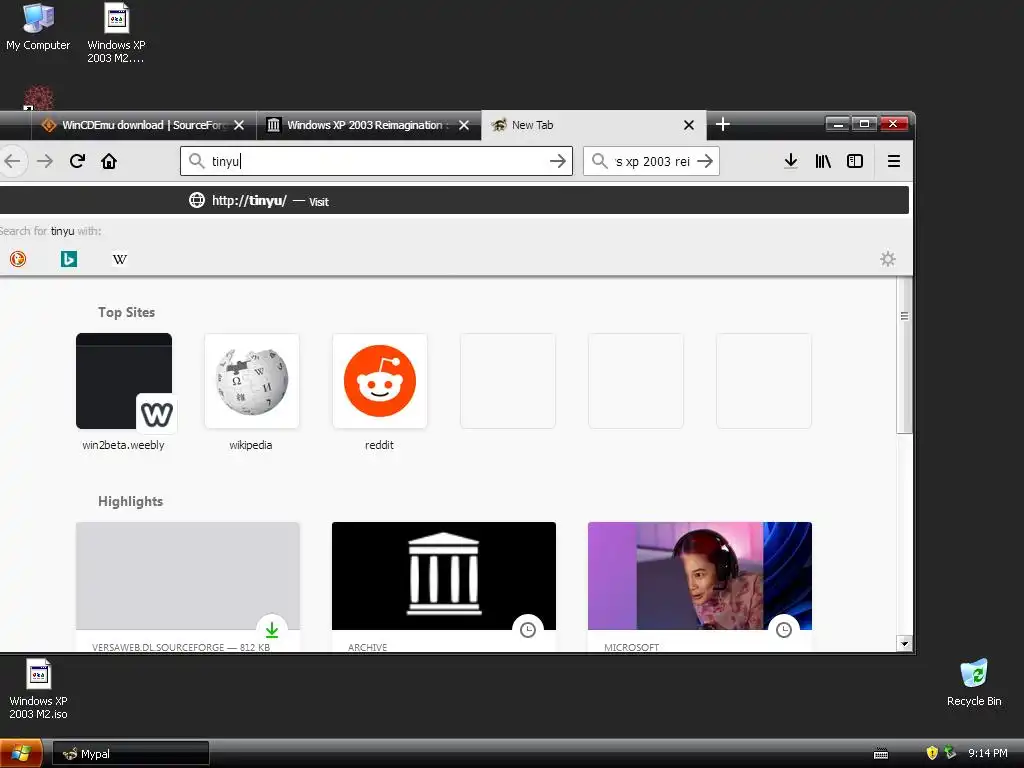Open a new tab with plus button
Image resolution: width=1024 pixels, height=768 pixels.
pyautogui.click(x=722, y=124)
